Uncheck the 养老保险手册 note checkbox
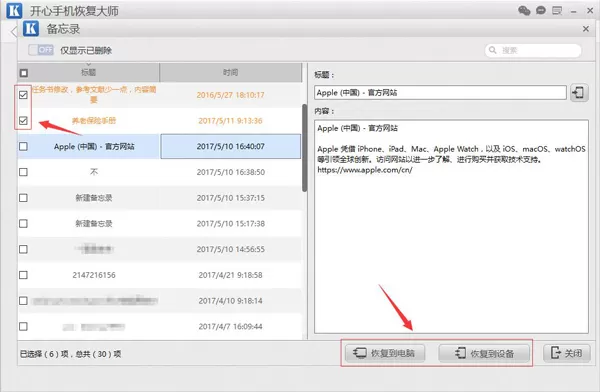600x392 pixels. click(x=23, y=121)
